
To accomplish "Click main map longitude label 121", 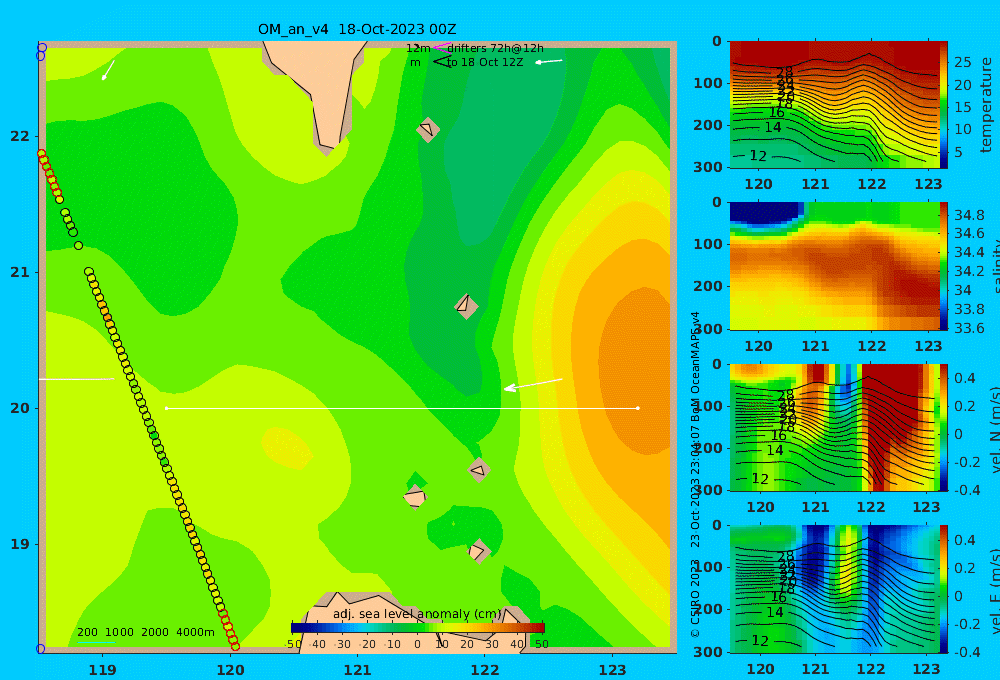I will tap(357, 670).
